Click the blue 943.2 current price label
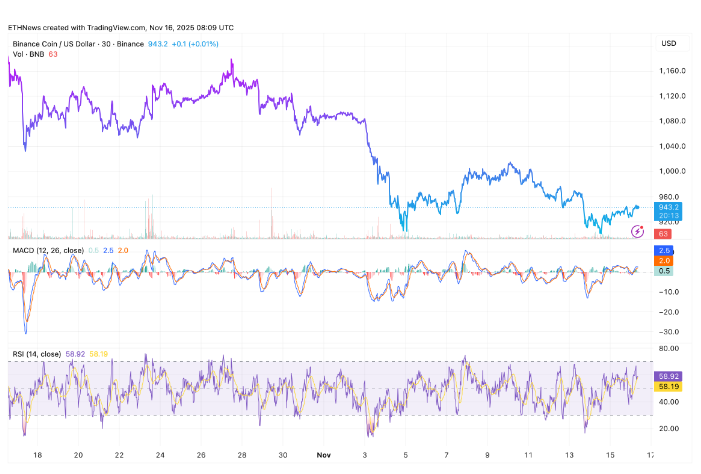The image size is (701, 474). [667, 207]
